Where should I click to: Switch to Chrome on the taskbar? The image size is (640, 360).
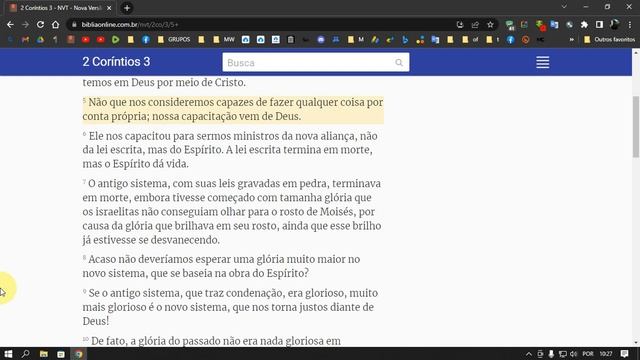(x=78, y=354)
